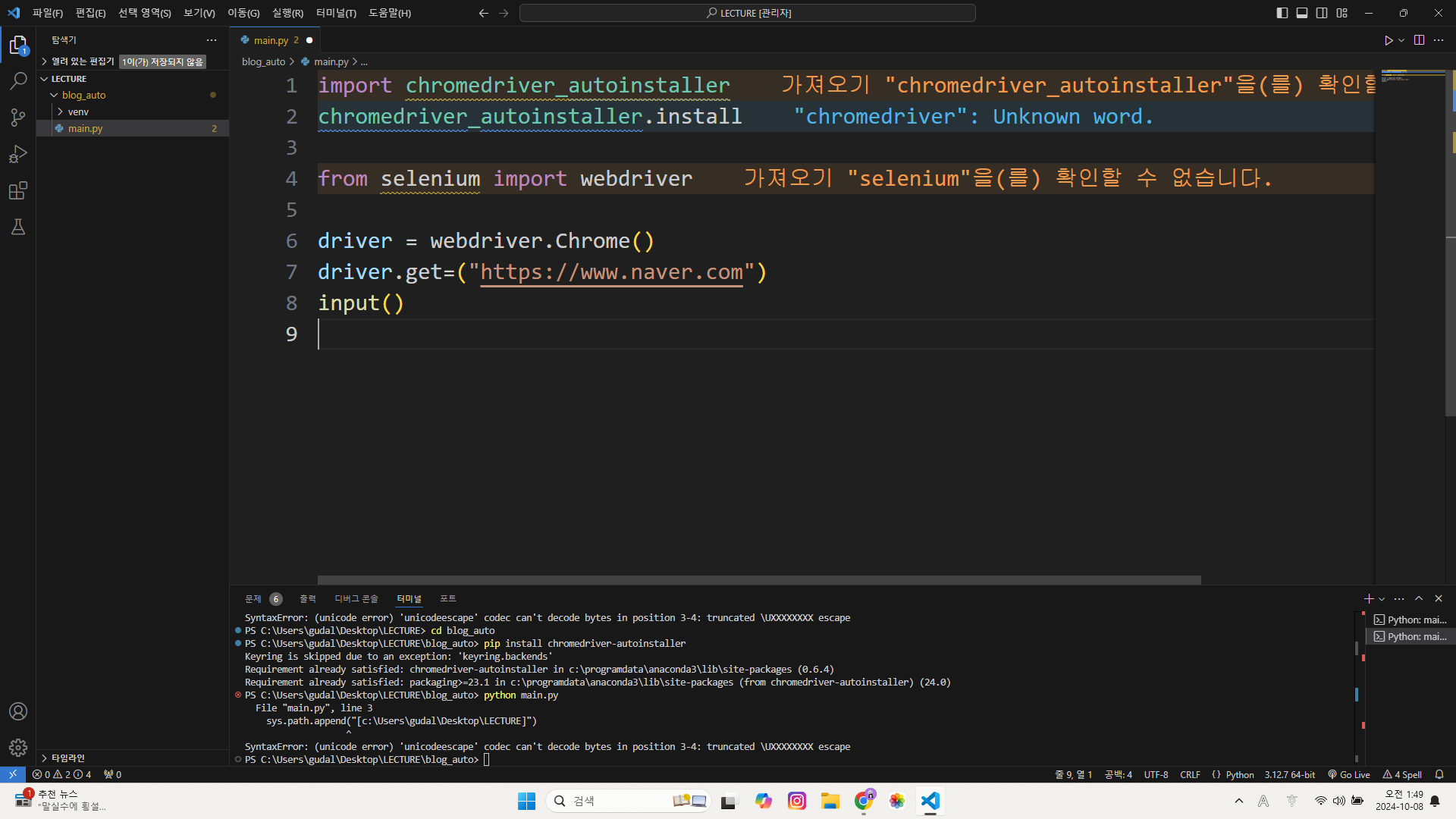The height and width of the screenshot is (819, 1456).
Task: Collapse LECTURE root folder
Action: (133, 79)
